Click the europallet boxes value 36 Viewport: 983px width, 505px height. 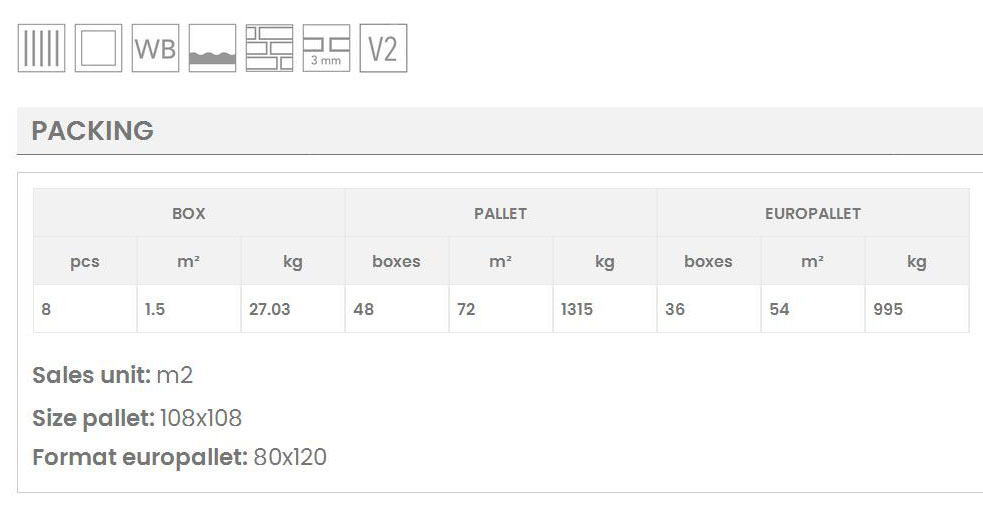coord(675,309)
